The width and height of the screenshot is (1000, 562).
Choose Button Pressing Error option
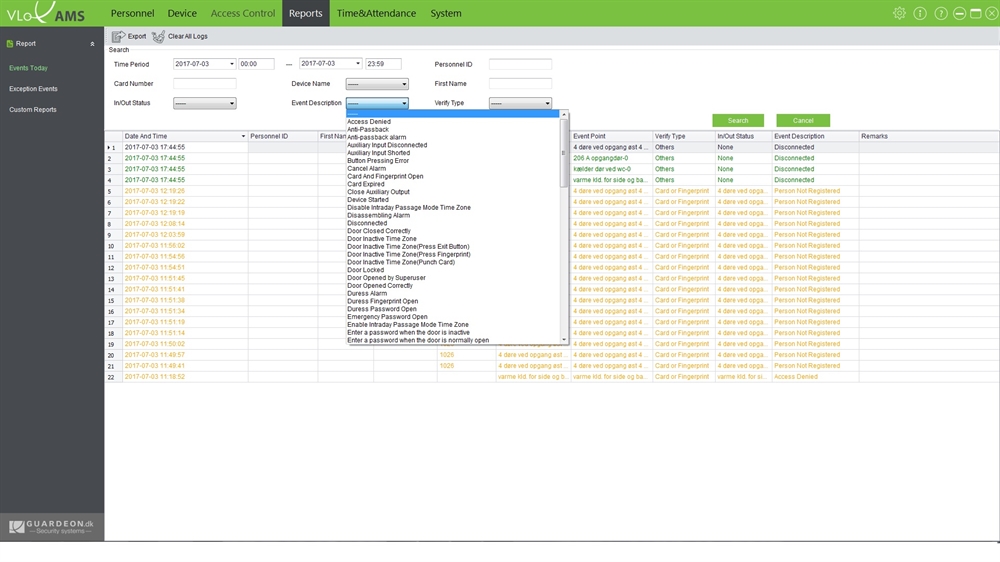pos(378,161)
